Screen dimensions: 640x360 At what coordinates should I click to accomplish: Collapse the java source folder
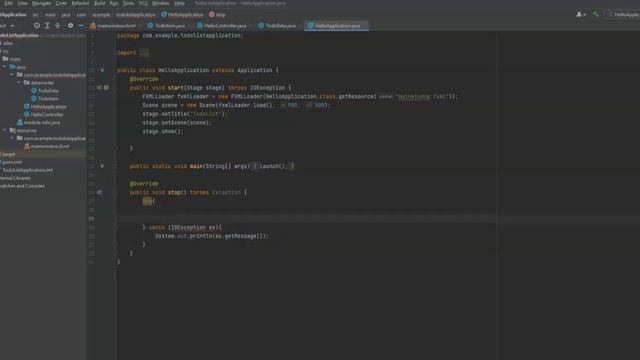tap(4, 67)
